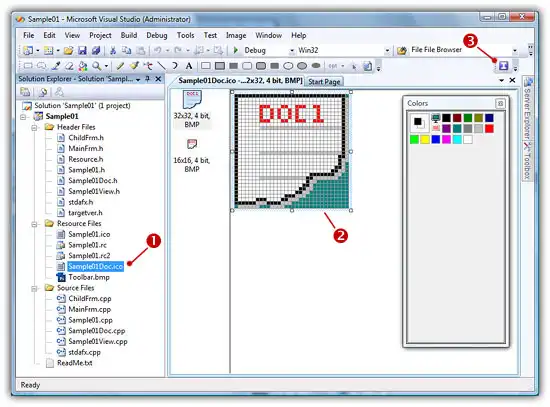Toggle Solution Explorer auto-hide pin

click(x=148, y=79)
